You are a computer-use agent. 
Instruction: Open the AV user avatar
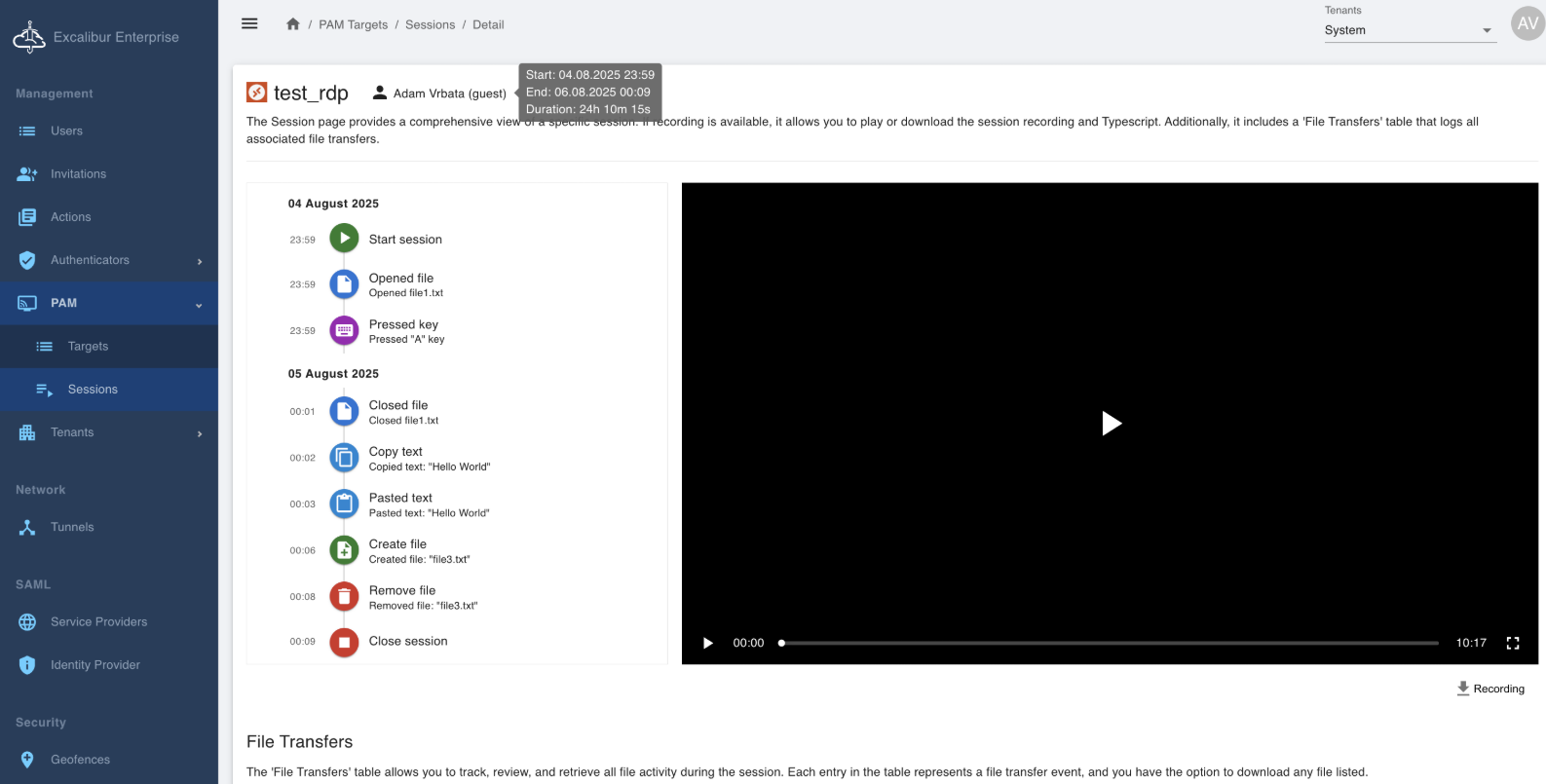coord(1527,23)
